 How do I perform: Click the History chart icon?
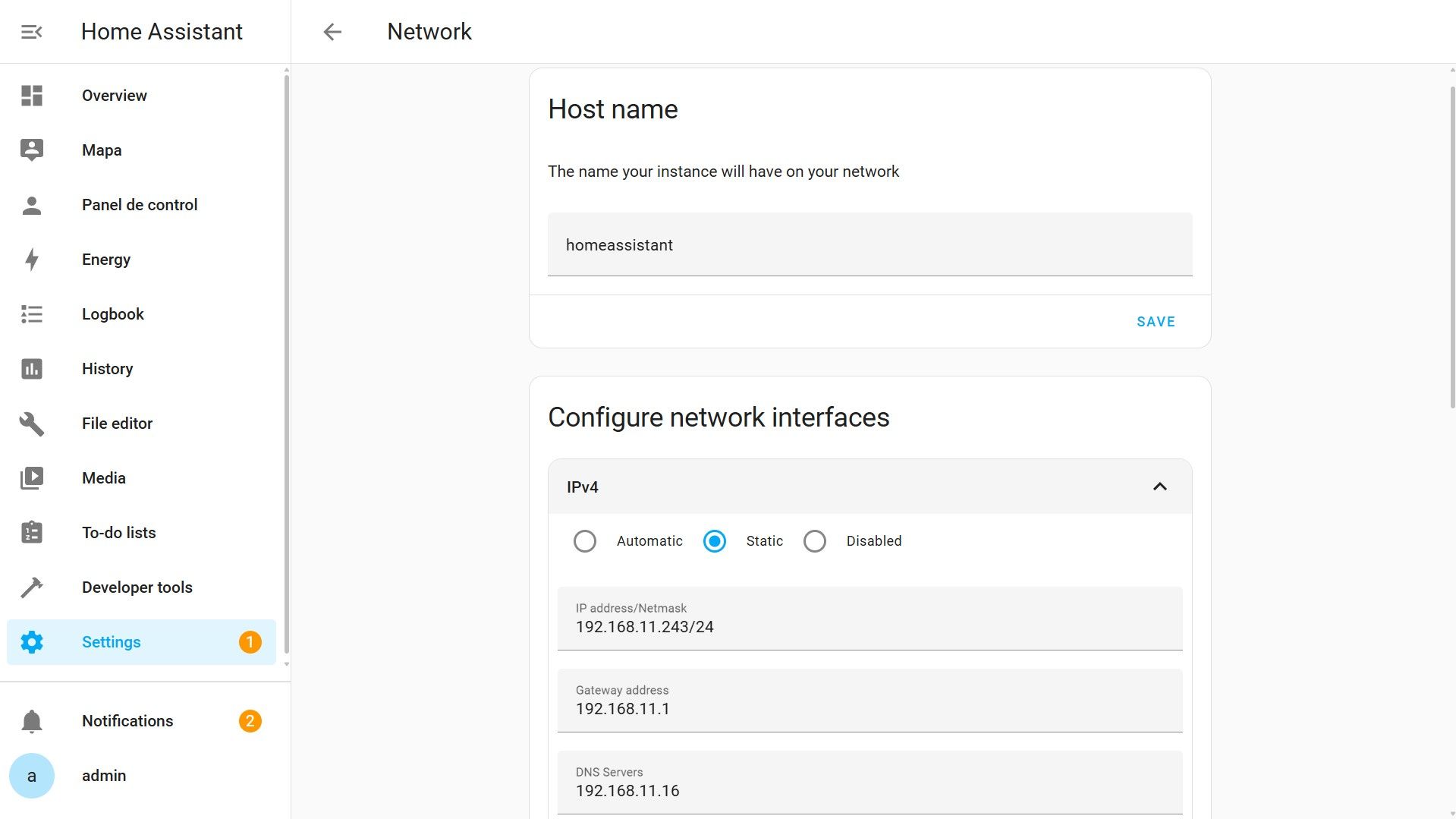(32, 369)
